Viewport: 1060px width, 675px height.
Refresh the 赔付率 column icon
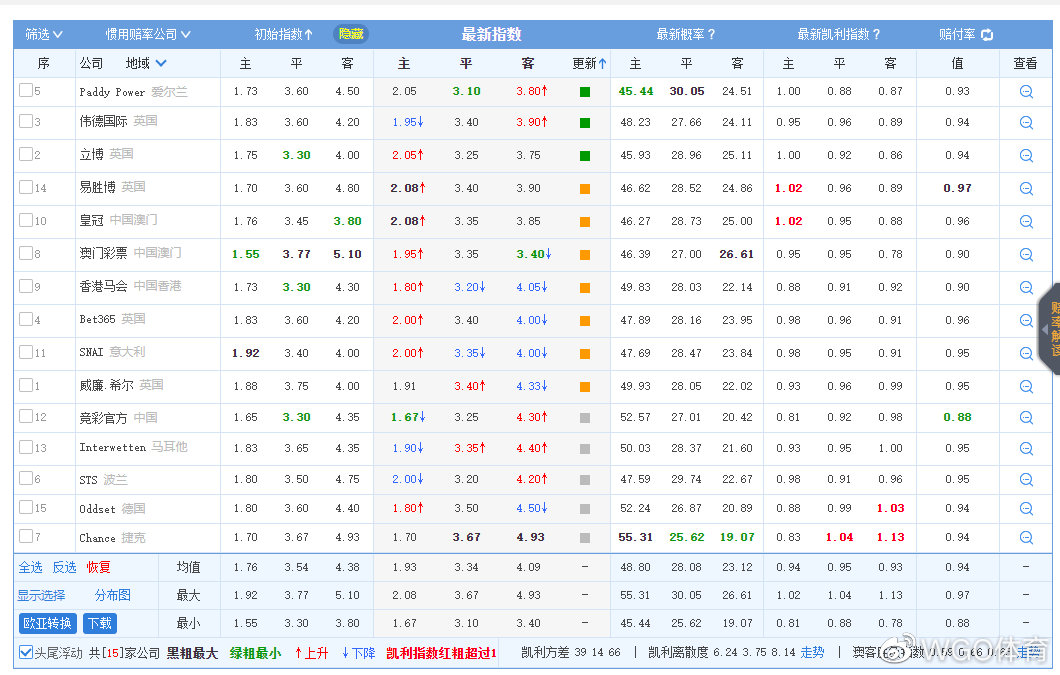[987, 34]
